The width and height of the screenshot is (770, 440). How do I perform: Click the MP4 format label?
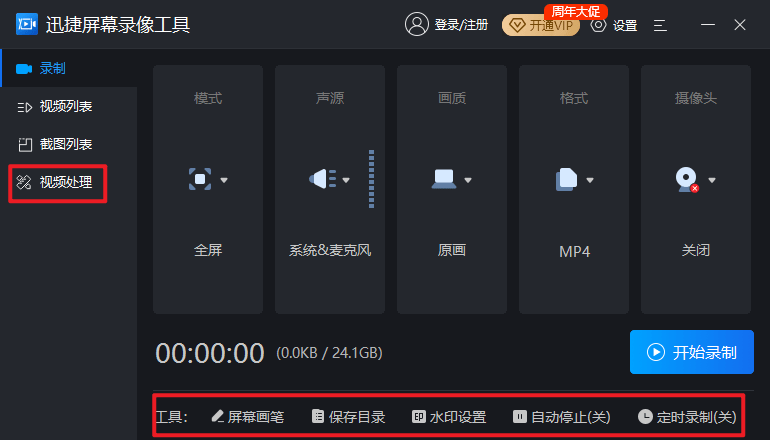pos(574,251)
